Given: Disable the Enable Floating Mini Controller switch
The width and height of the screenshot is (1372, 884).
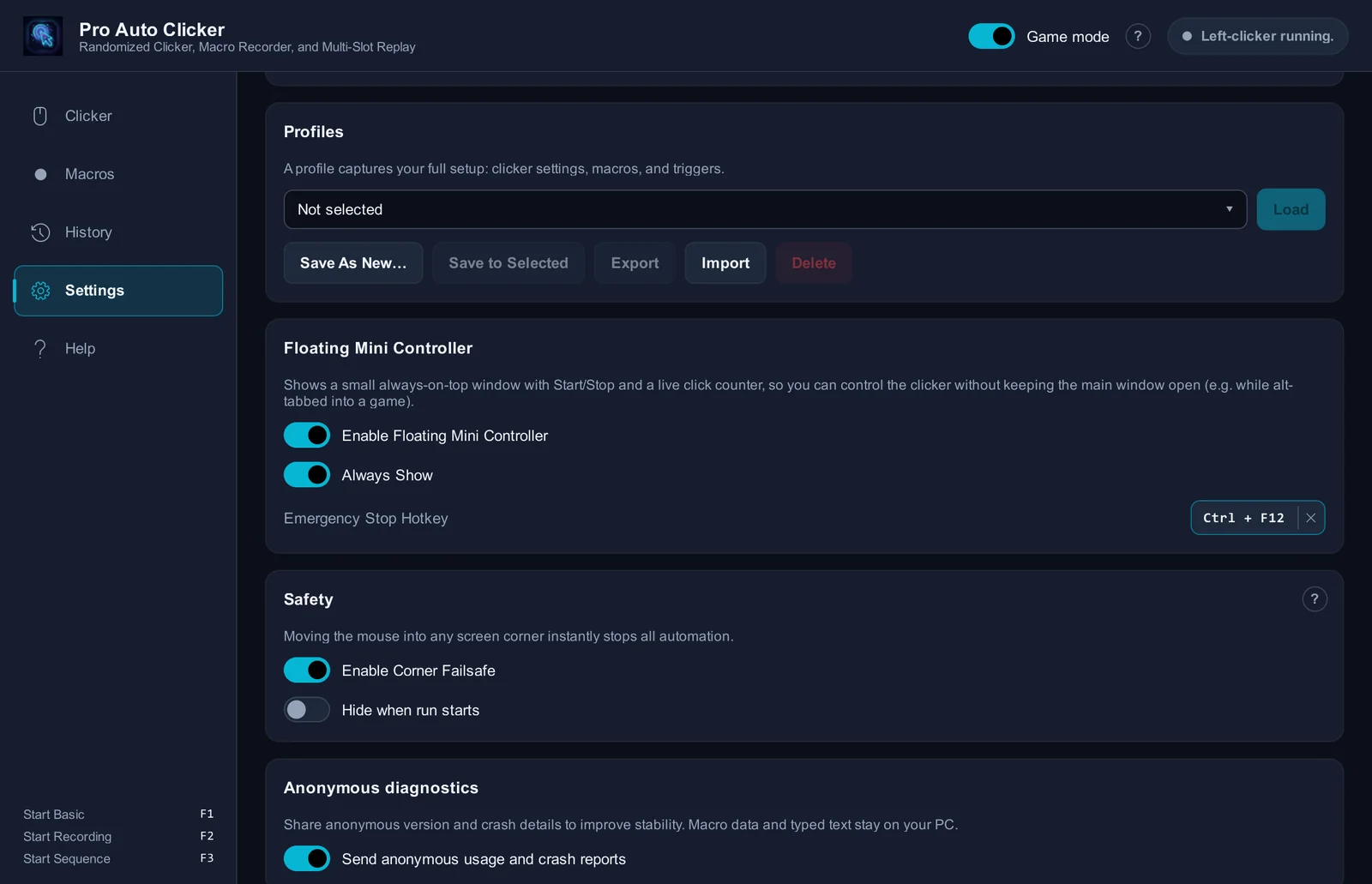Looking at the screenshot, I should [x=307, y=436].
